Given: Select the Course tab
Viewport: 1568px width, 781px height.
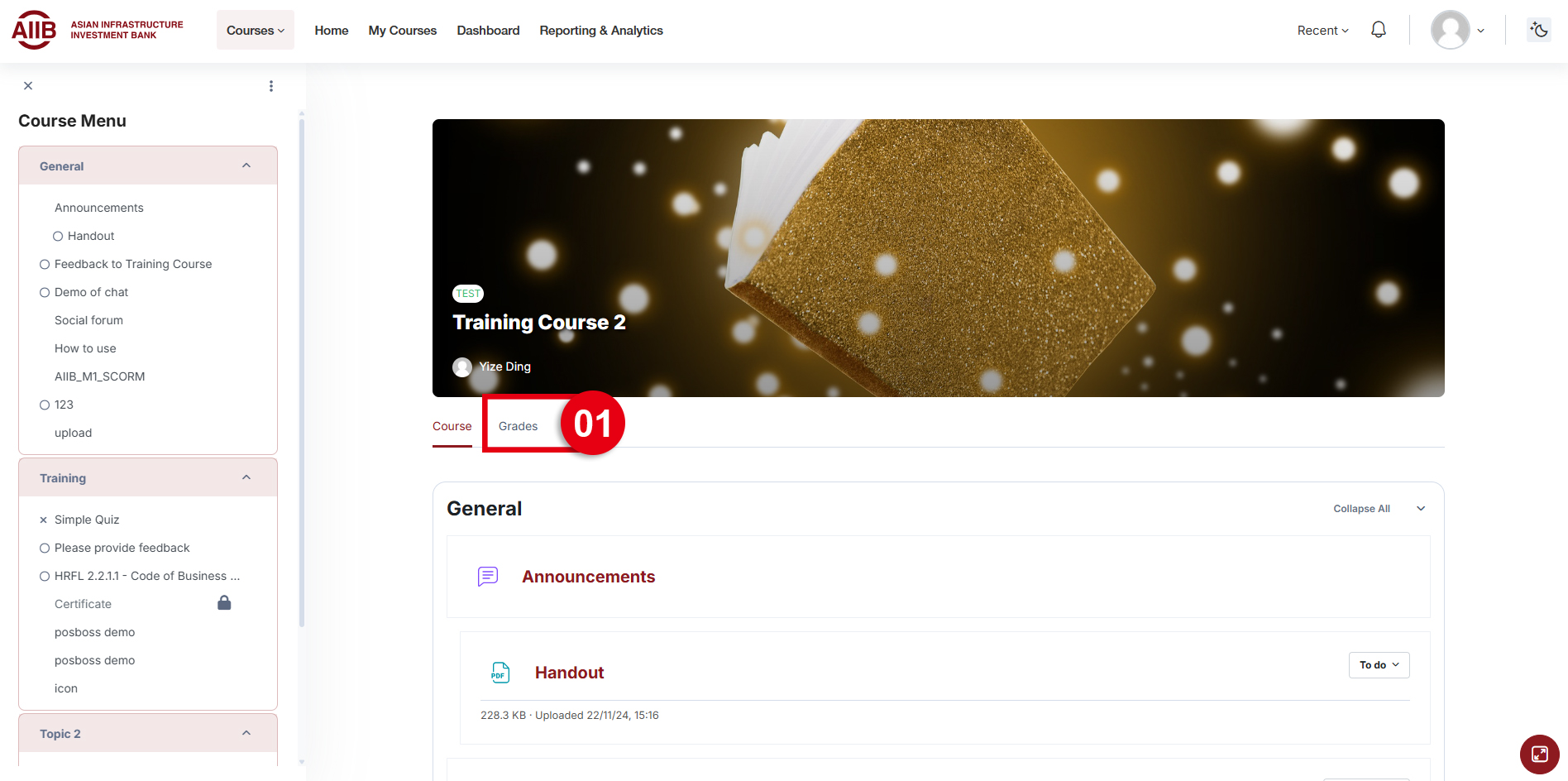Looking at the screenshot, I should click(452, 426).
